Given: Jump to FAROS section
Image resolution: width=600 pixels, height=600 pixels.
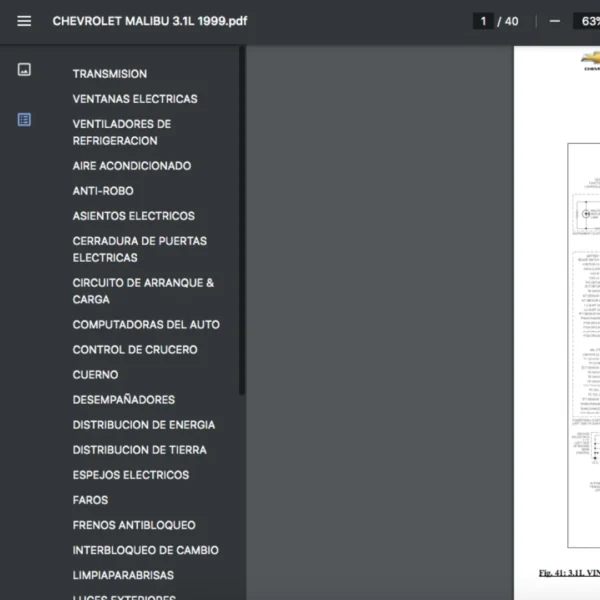Looking at the screenshot, I should pyautogui.click(x=90, y=500).
